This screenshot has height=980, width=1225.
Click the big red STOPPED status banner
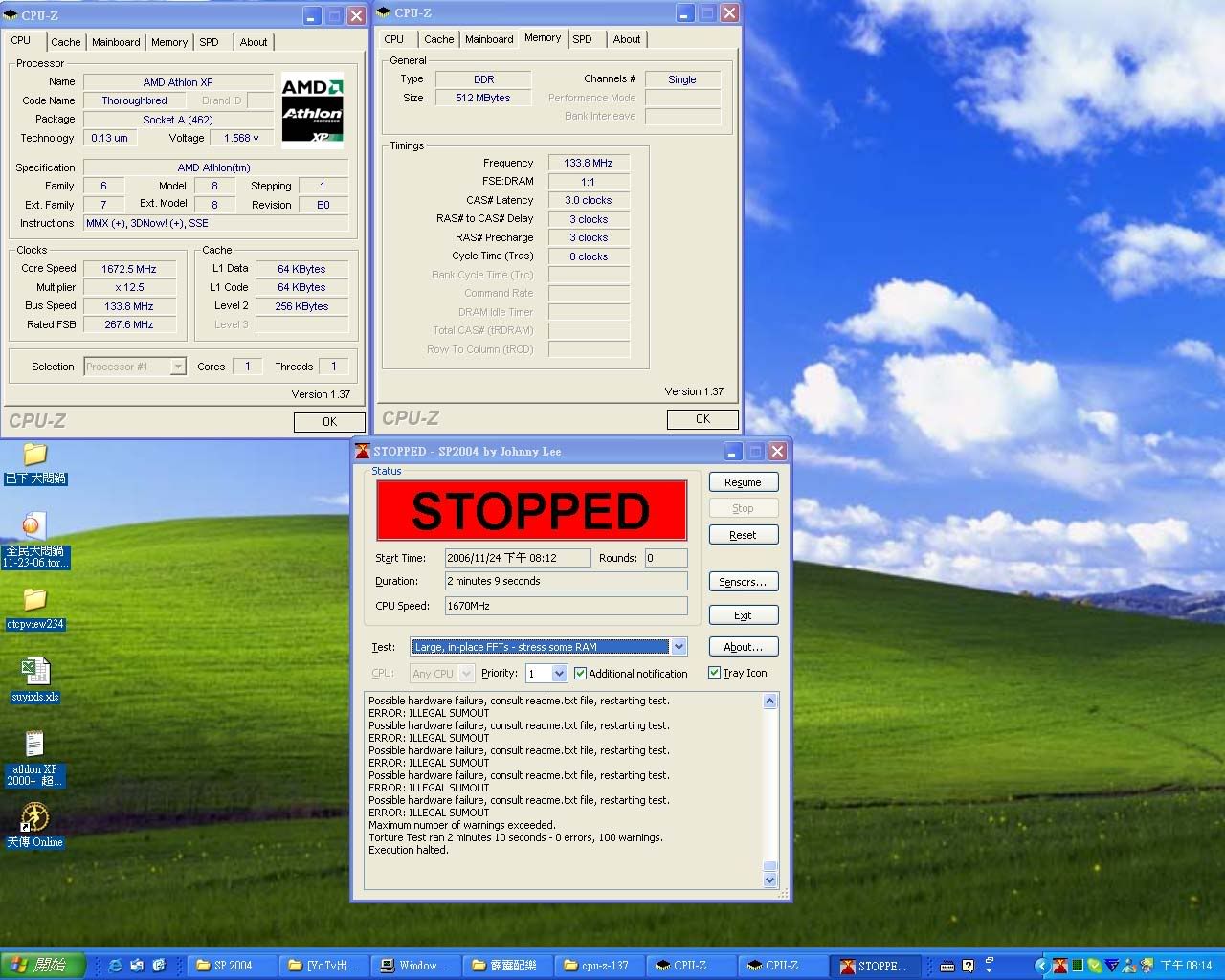pyautogui.click(x=531, y=511)
